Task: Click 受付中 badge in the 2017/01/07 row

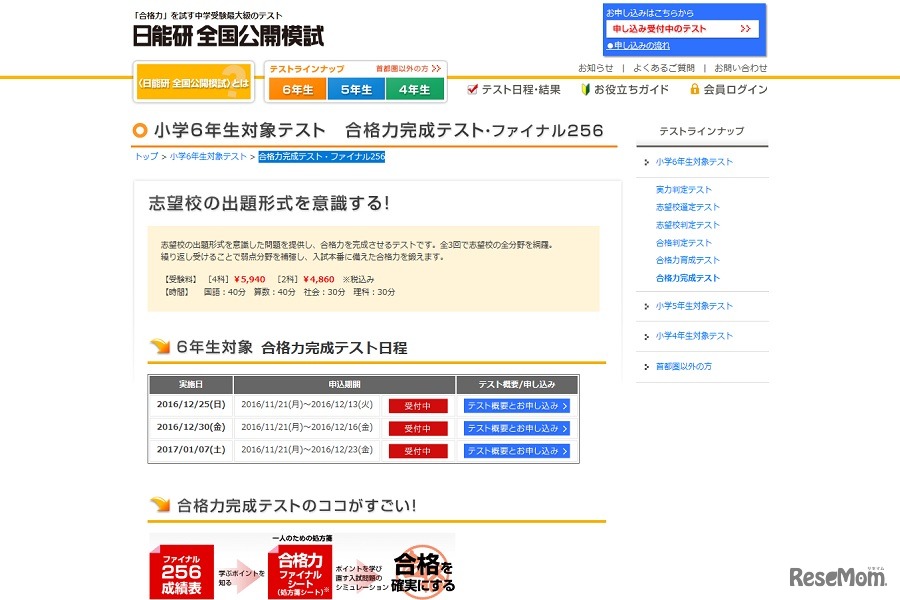Action: tap(418, 451)
